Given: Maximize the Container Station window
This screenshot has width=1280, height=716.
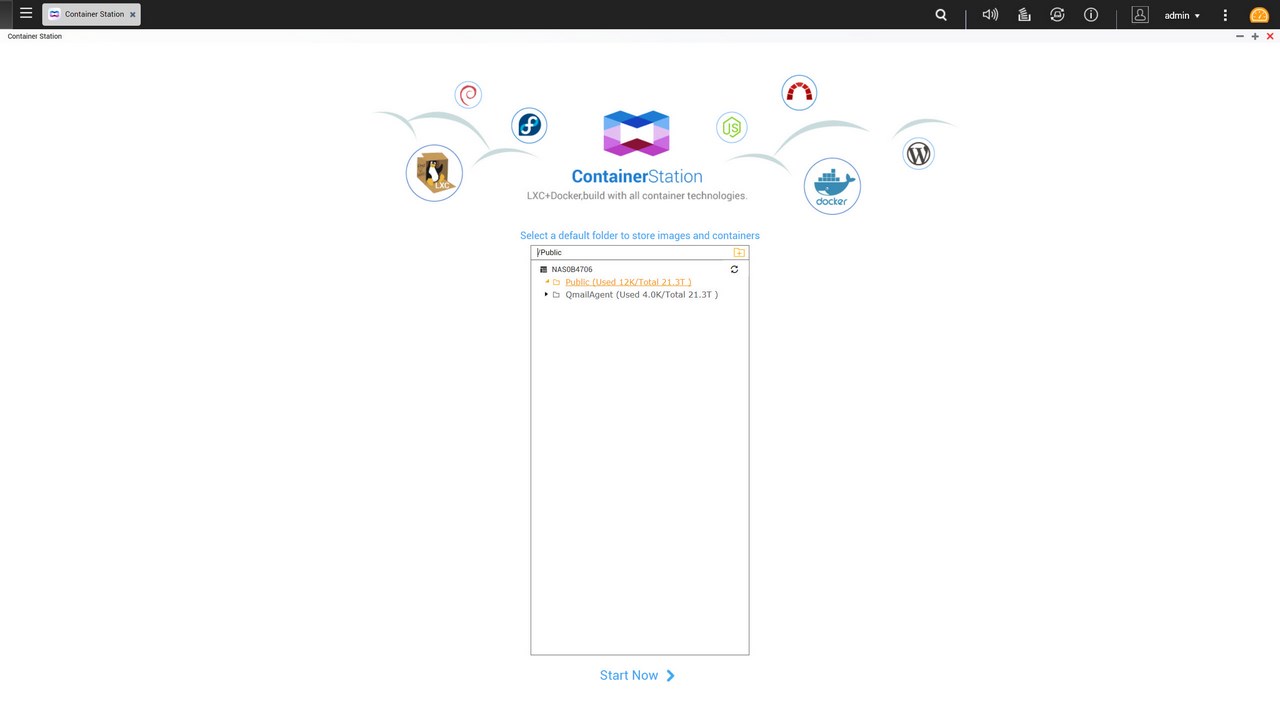Looking at the screenshot, I should point(1255,36).
